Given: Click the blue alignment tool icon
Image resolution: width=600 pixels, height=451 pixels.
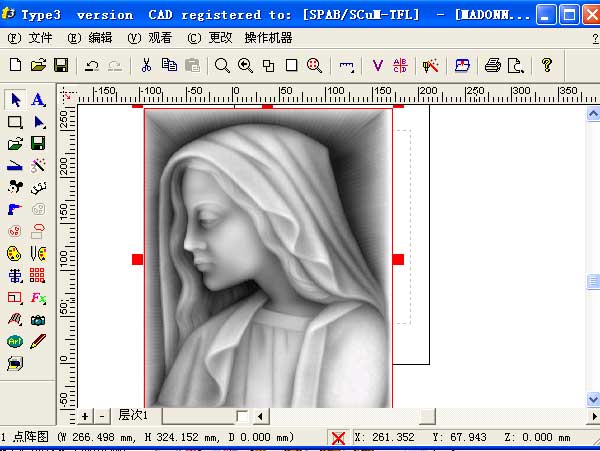Looking at the screenshot, I should [15, 275].
